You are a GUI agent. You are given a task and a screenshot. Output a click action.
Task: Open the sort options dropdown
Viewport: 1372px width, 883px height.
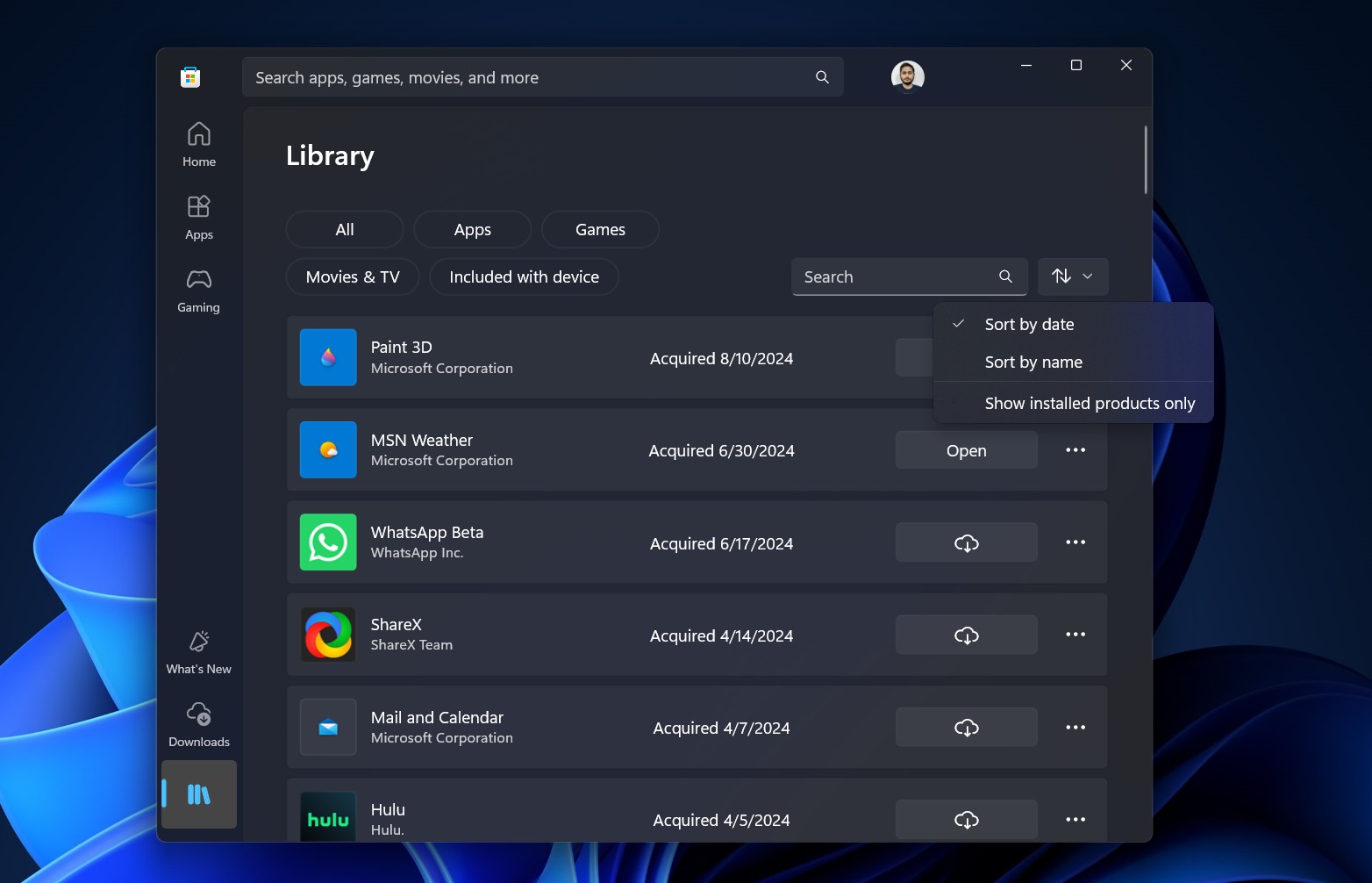pyautogui.click(x=1072, y=276)
